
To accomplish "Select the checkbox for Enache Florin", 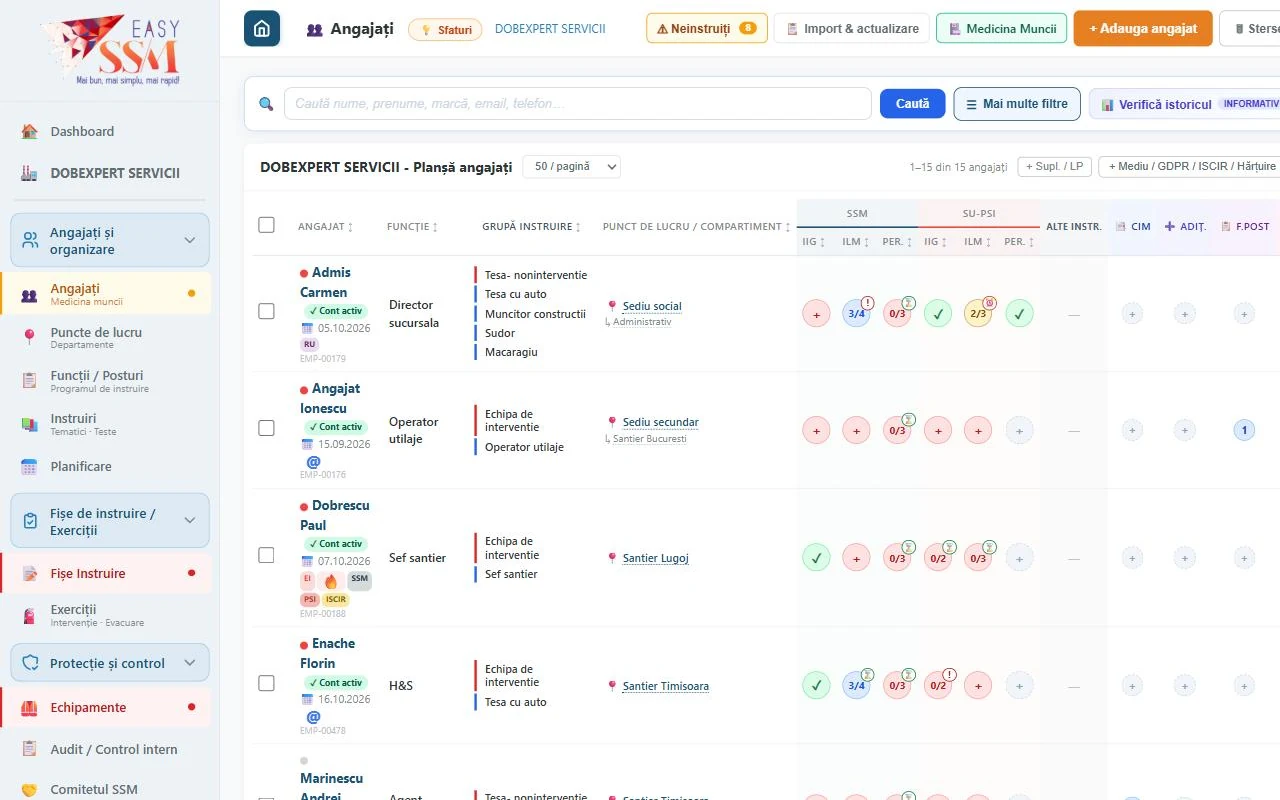I will [x=266, y=683].
